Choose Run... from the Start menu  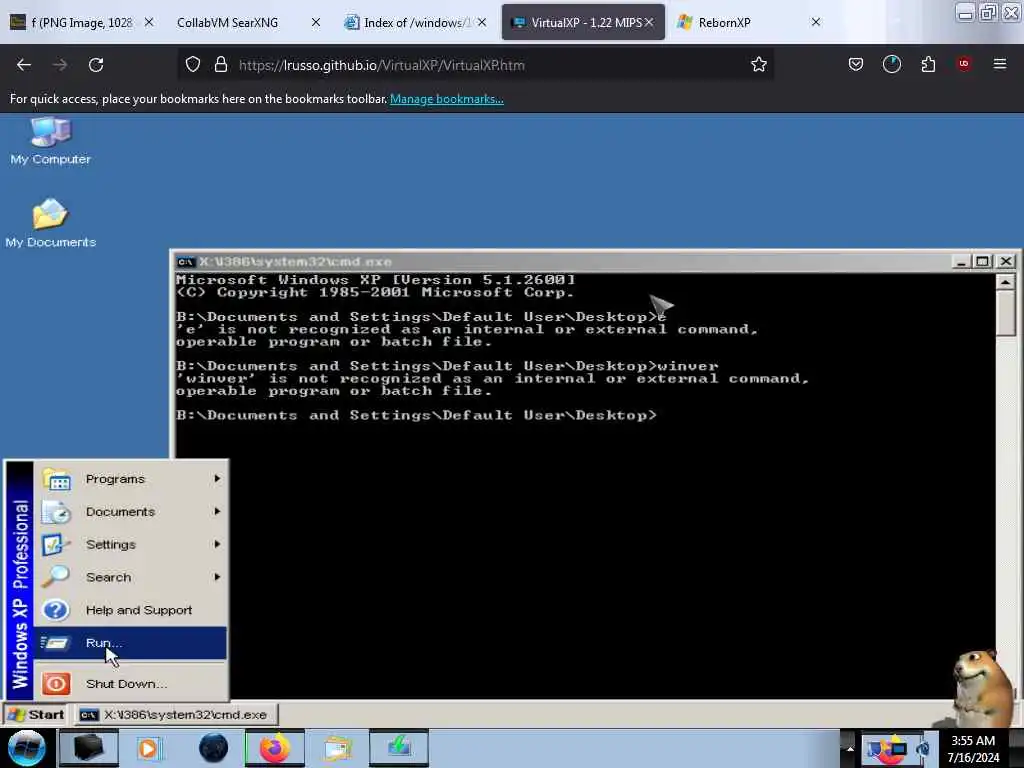(131, 643)
